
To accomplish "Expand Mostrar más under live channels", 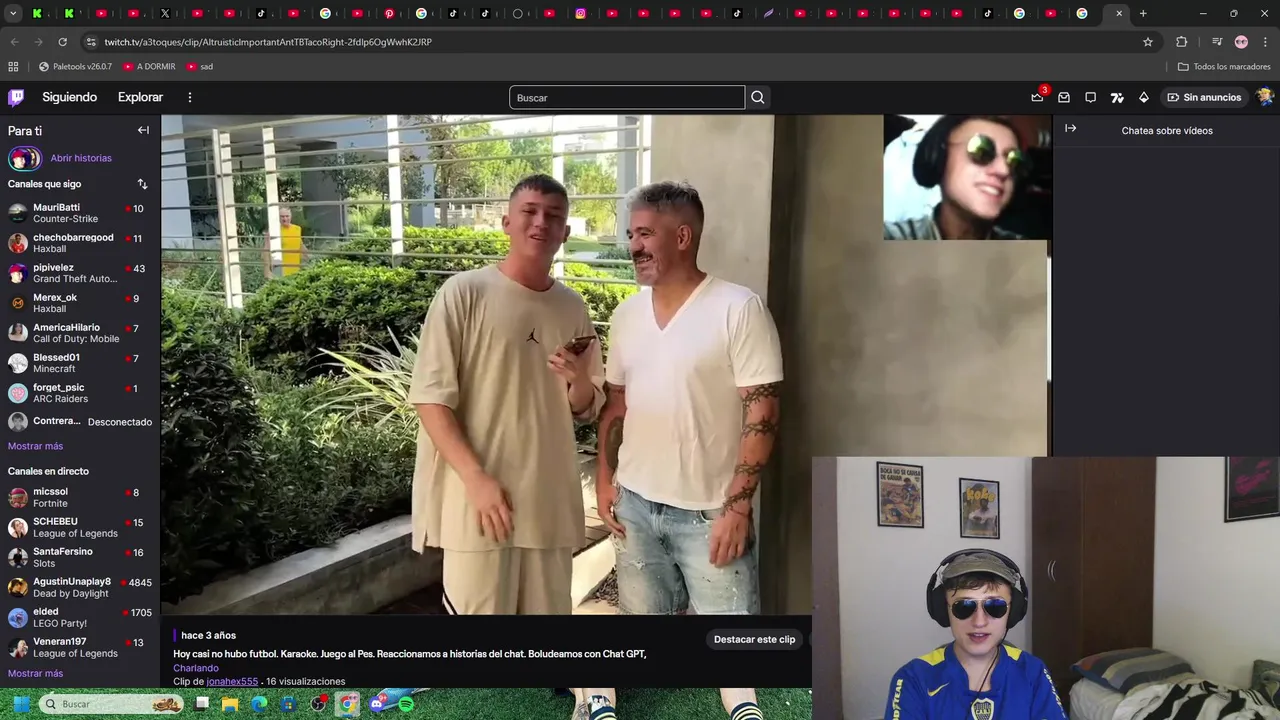I will pos(35,673).
